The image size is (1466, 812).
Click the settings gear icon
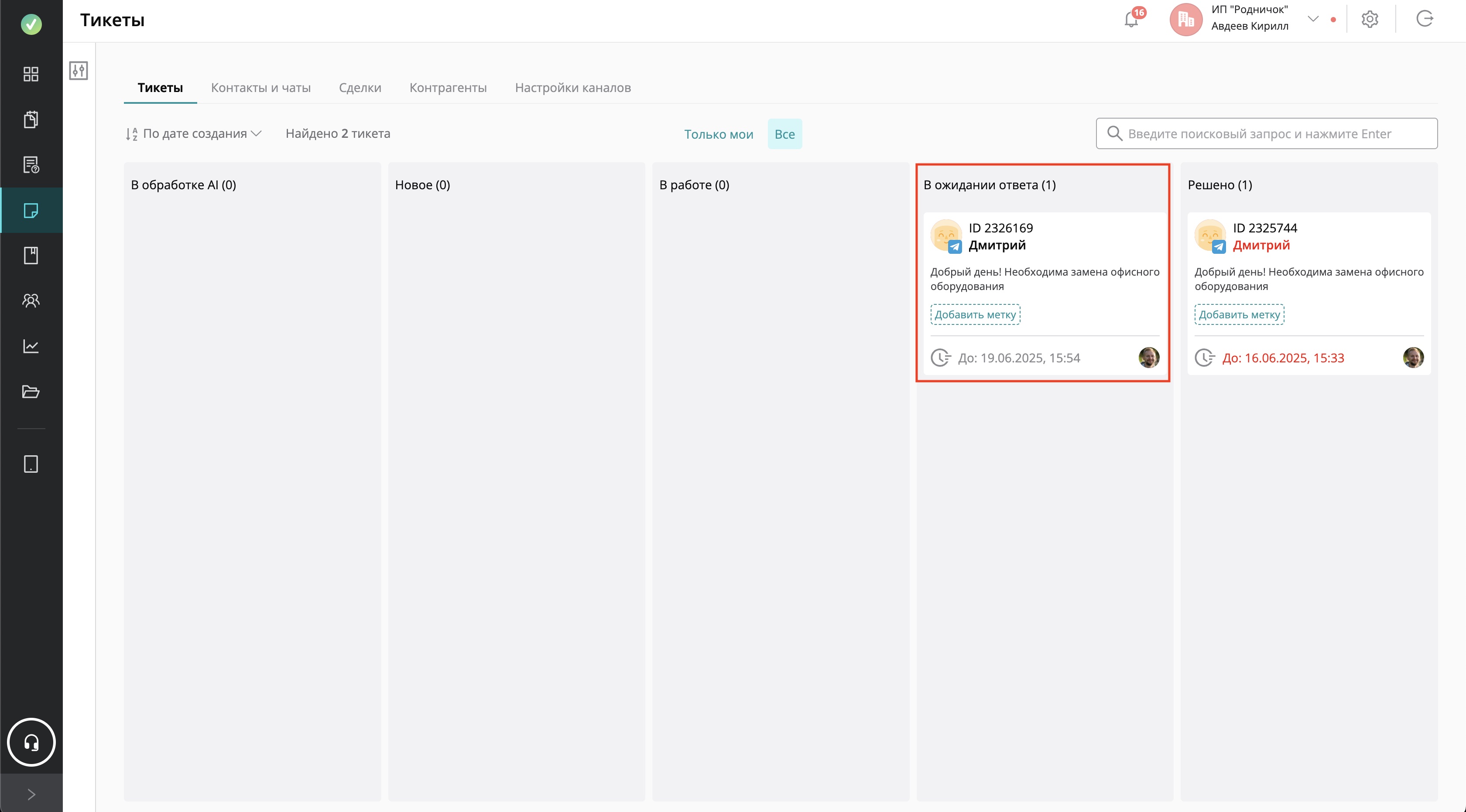1369,19
